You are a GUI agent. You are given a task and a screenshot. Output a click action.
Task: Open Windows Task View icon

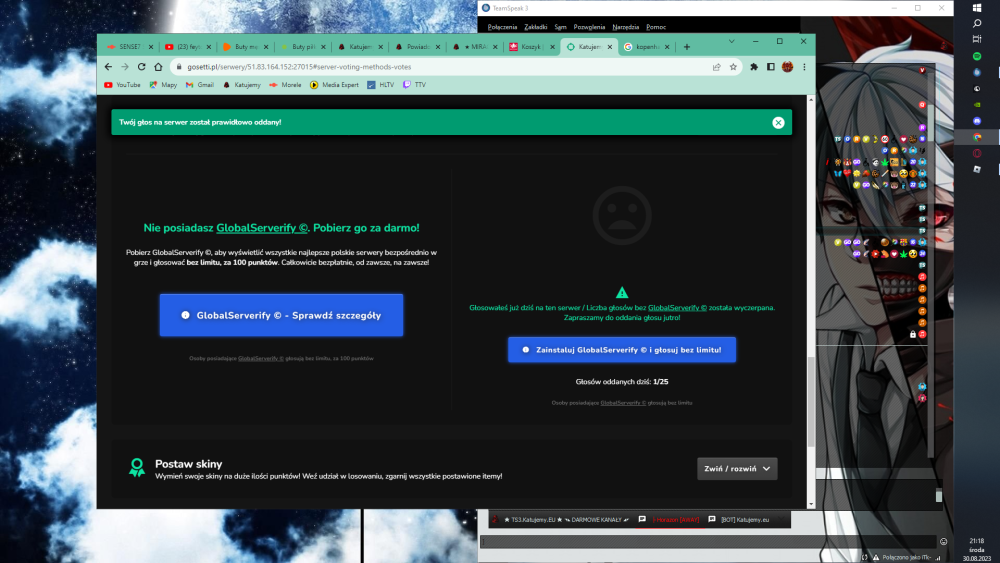pos(977,40)
